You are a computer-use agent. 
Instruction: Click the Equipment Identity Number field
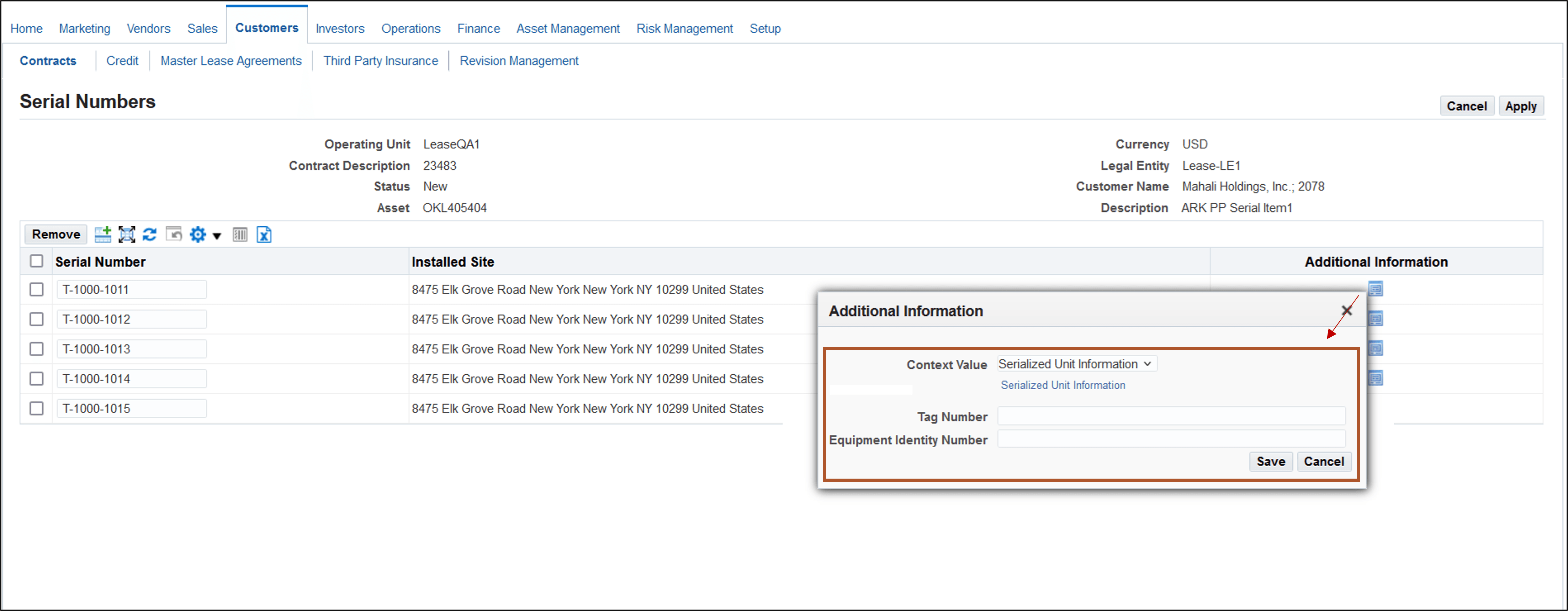[x=1171, y=439]
